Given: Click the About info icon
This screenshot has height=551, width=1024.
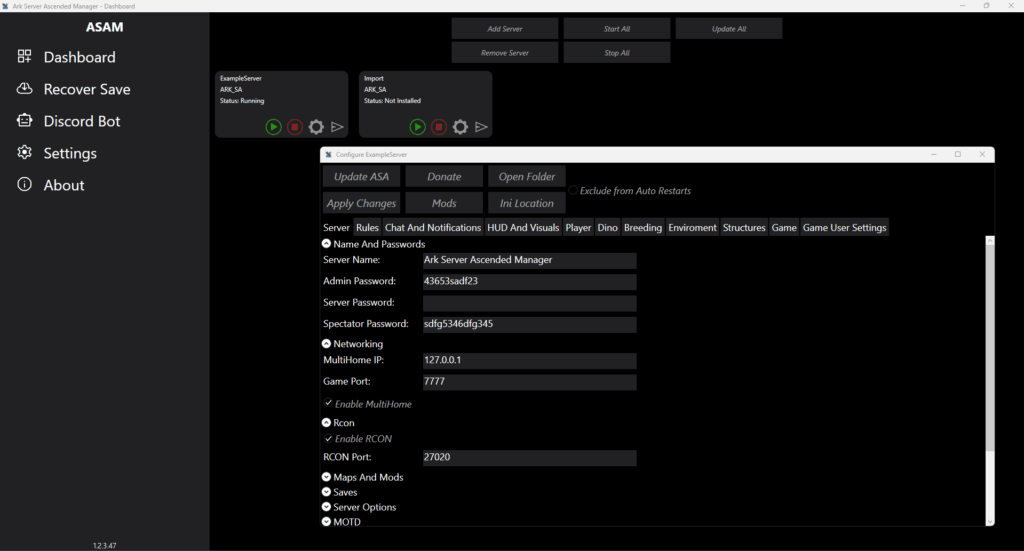Looking at the screenshot, I should [x=24, y=184].
